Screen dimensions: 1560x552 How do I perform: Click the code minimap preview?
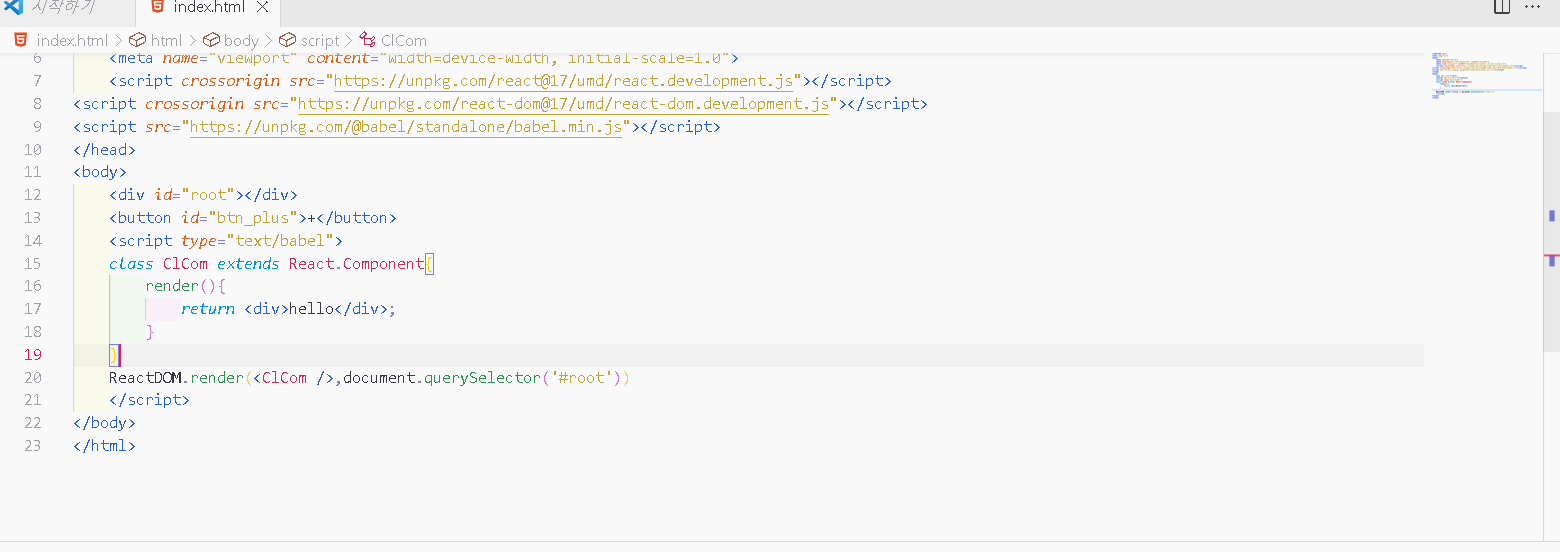pos(1484,75)
